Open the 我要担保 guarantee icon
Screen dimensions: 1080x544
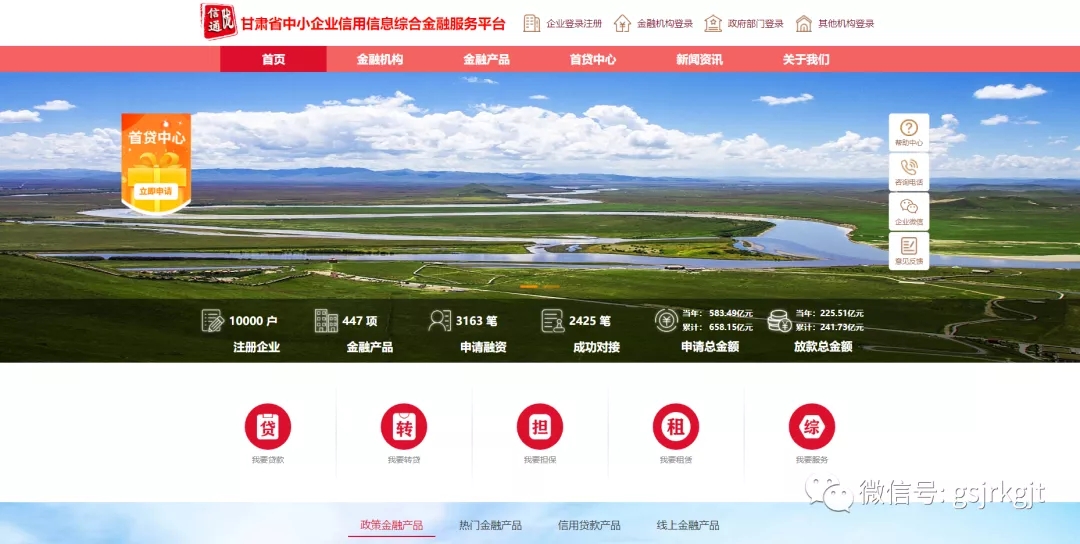539,427
